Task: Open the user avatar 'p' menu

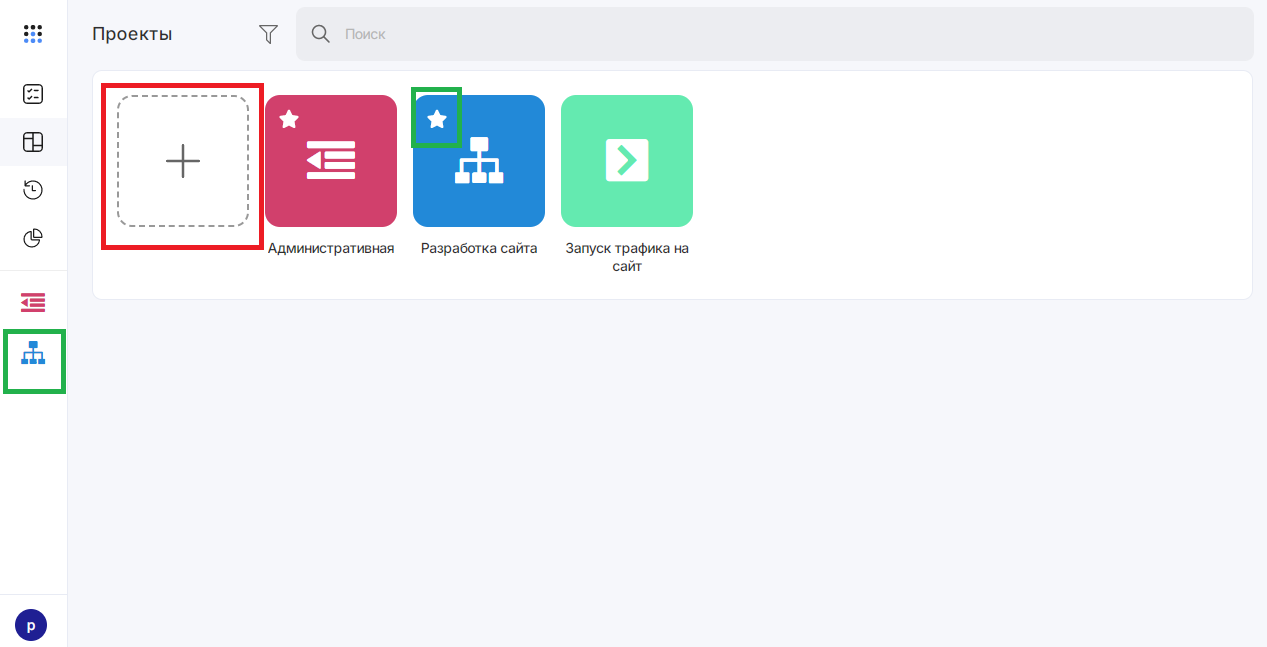Action: pyautogui.click(x=31, y=625)
